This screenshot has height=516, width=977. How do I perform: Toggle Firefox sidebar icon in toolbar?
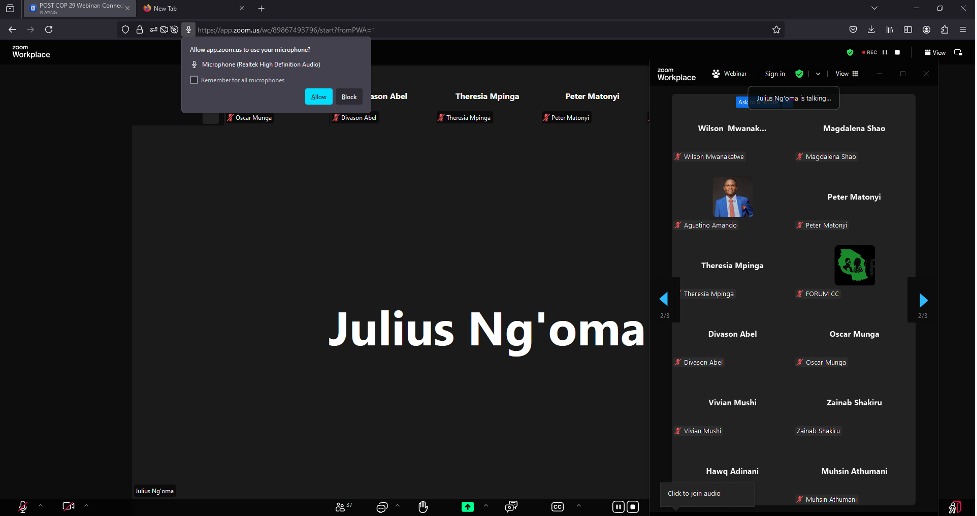(908, 29)
